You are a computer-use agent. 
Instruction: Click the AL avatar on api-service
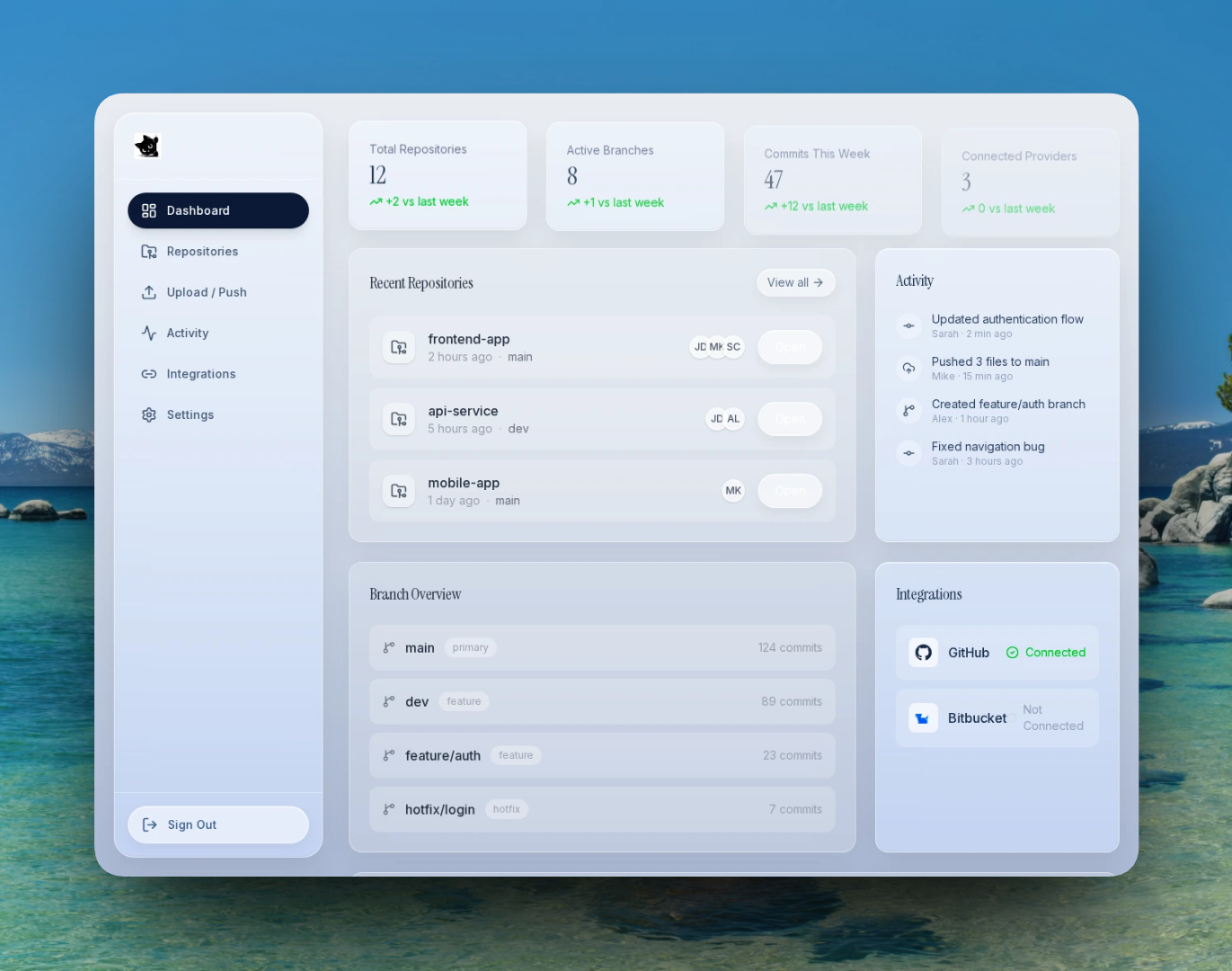tap(733, 419)
